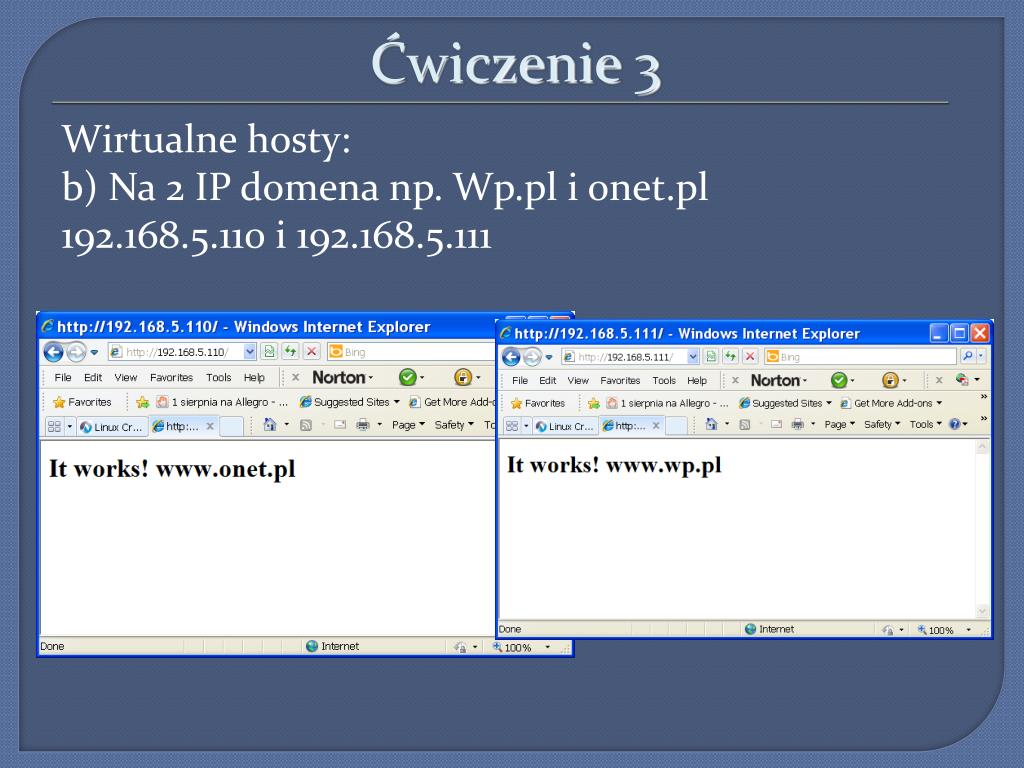Click Print icon in 192.168.5.110 window
Image resolution: width=1024 pixels, height=768 pixels.
pyautogui.click(x=363, y=424)
